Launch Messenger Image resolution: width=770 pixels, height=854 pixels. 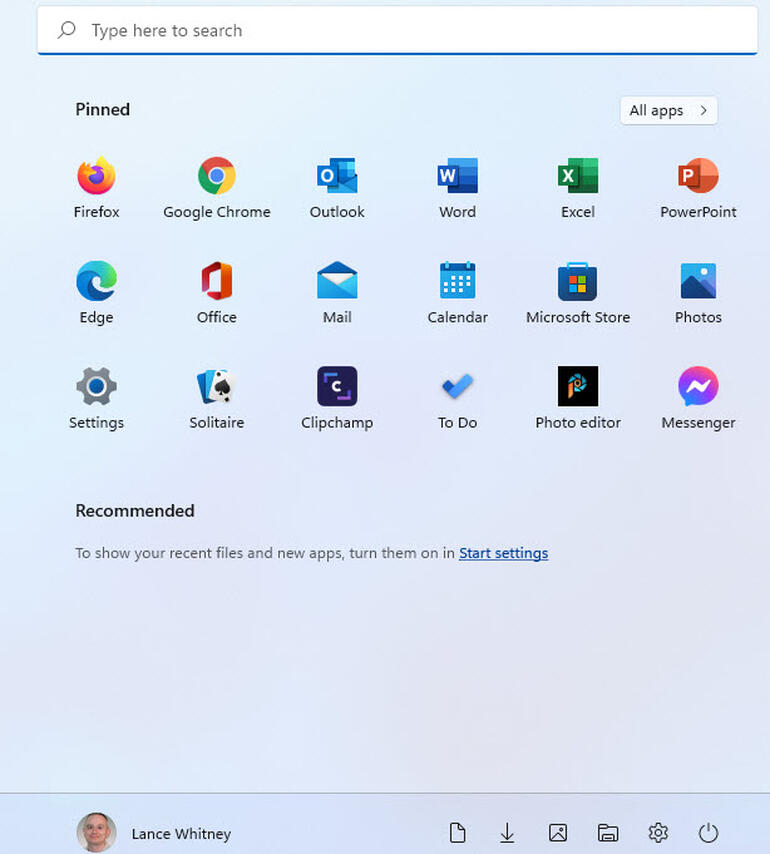click(698, 398)
